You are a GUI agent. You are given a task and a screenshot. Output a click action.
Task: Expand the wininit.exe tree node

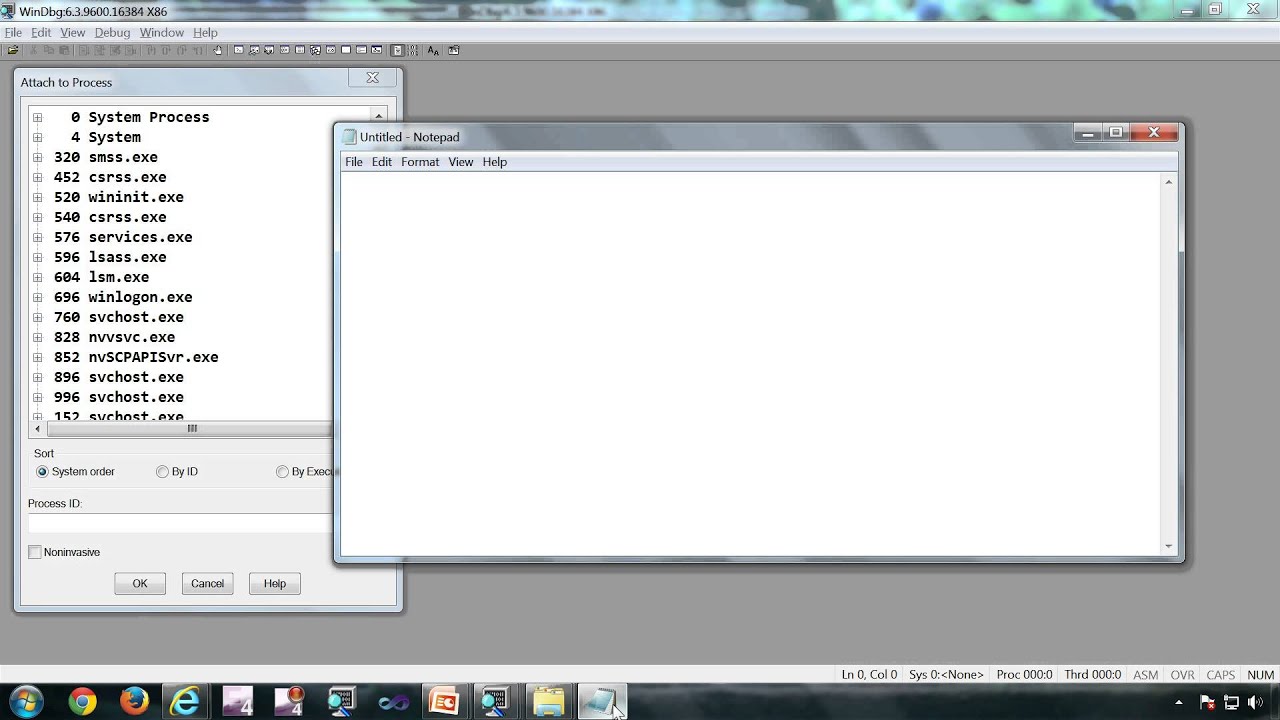(x=37, y=197)
